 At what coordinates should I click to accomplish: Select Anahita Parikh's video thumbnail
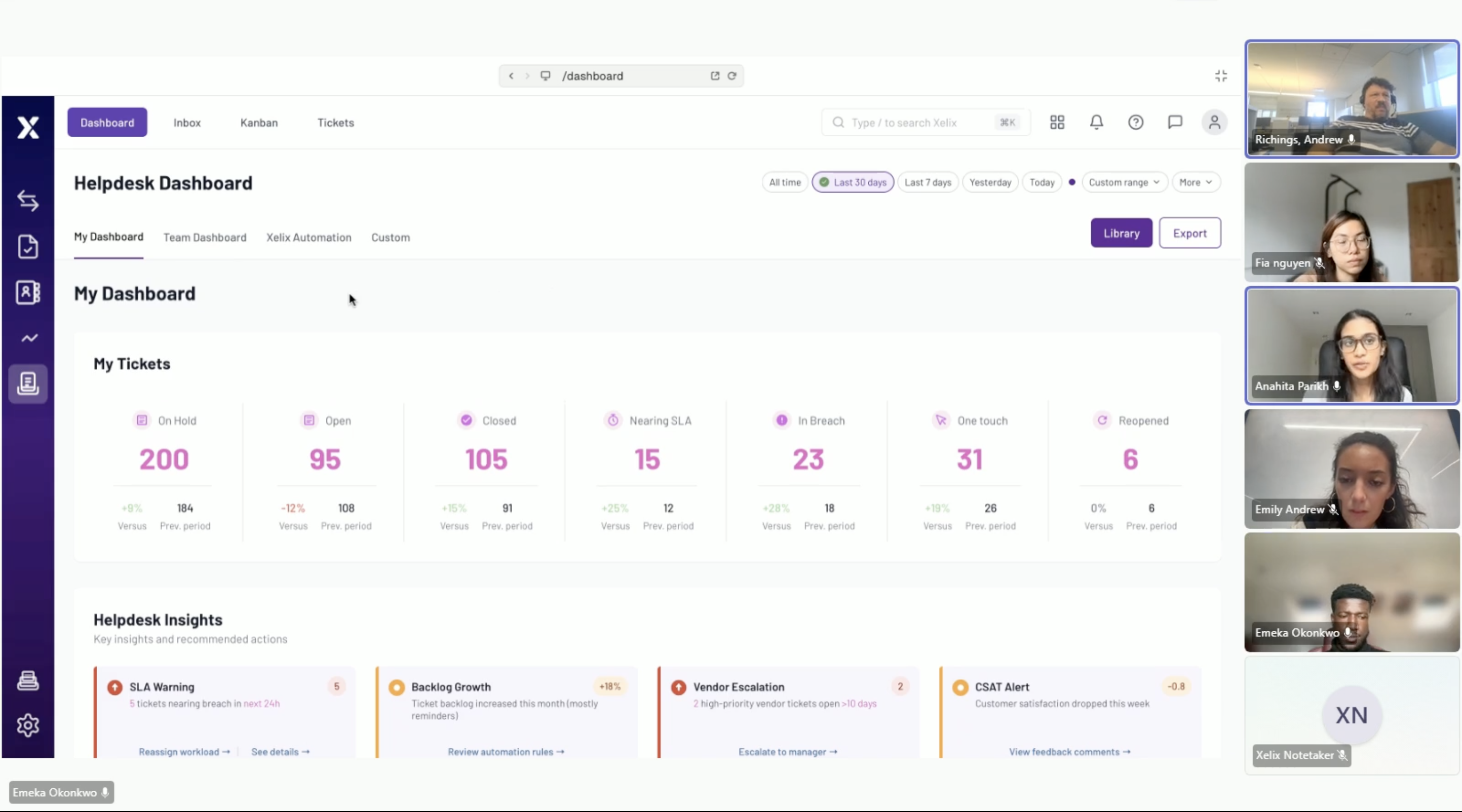[x=1351, y=346]
